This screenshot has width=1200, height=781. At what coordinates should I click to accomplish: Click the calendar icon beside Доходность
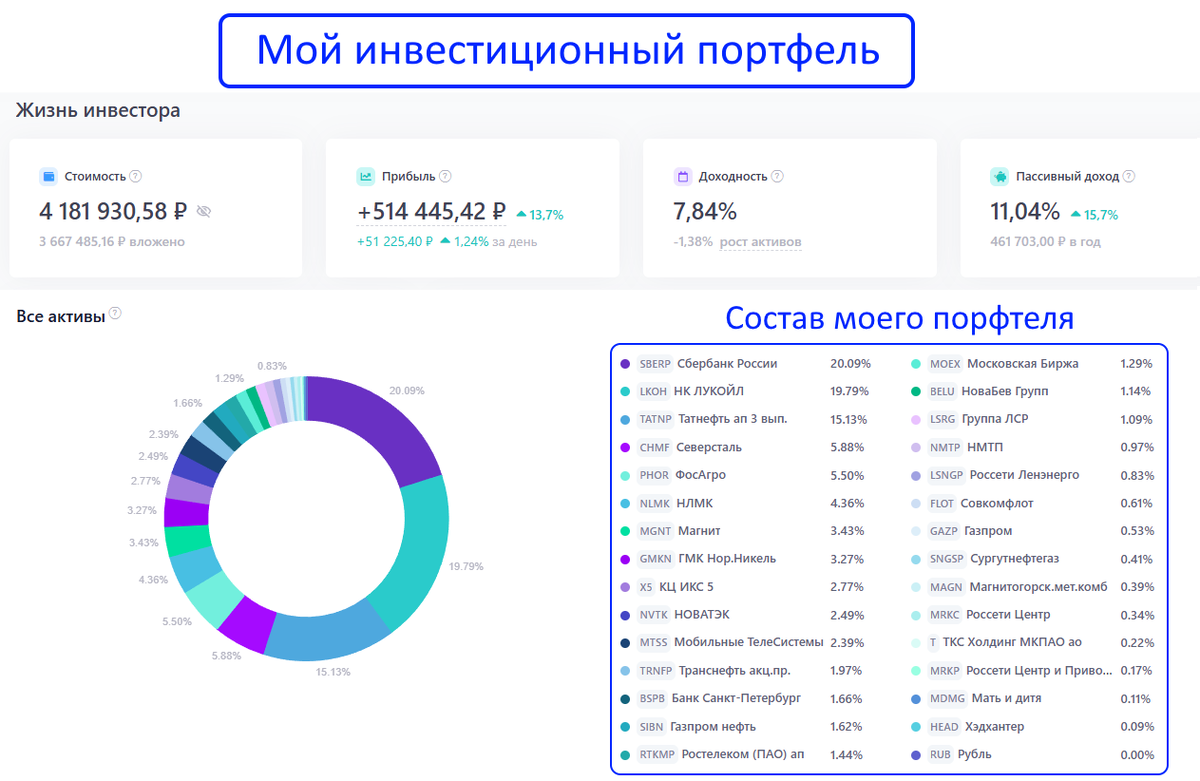tap(683, 177)
